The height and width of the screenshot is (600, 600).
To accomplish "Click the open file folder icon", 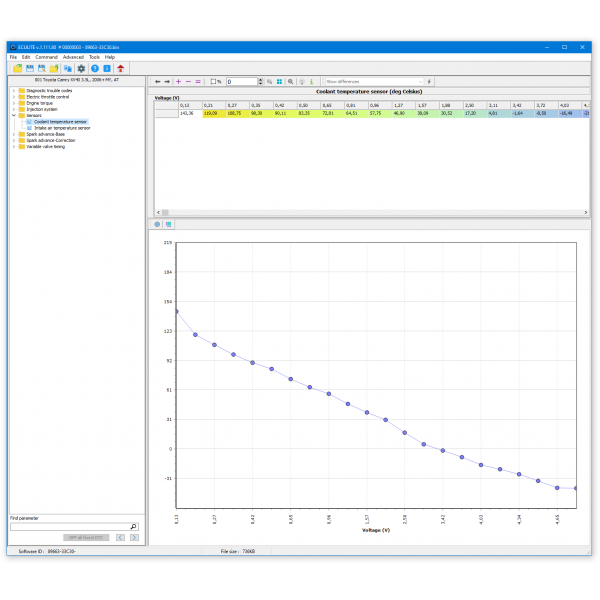I will 17,68.
